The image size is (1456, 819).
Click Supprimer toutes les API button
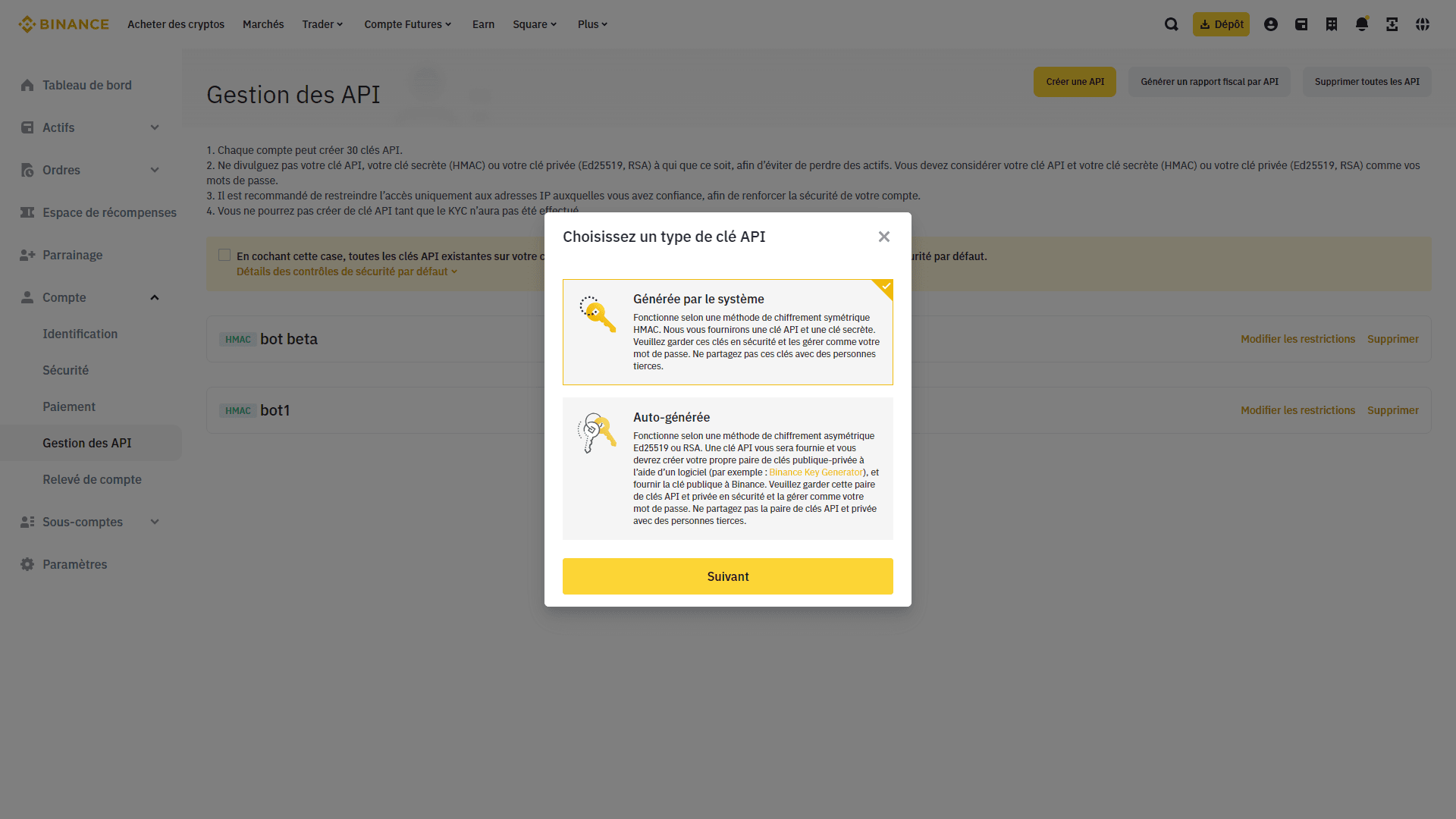coord(1367,82)
